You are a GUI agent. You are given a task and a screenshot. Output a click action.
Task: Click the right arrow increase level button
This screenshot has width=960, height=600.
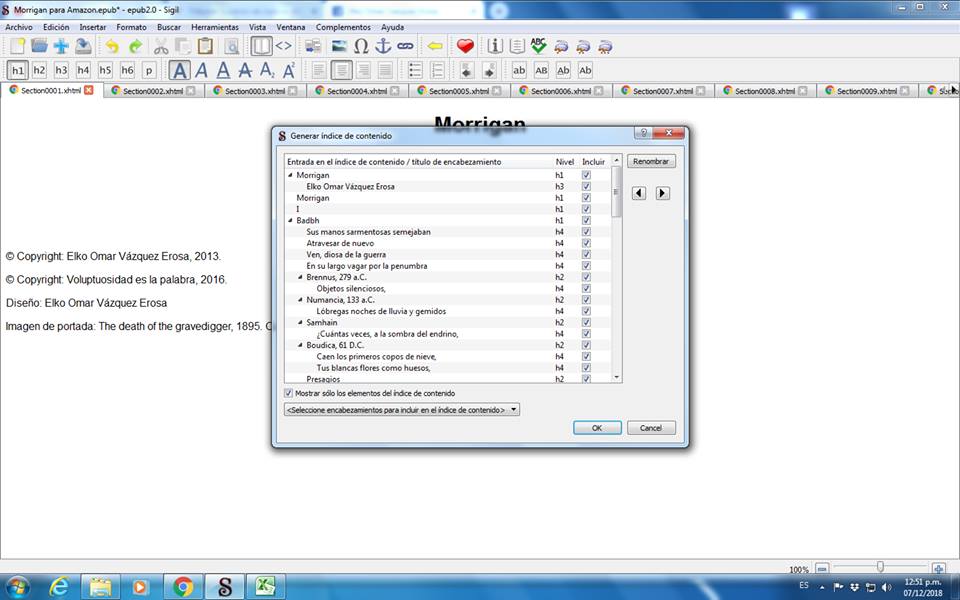click(x=662, y=193)
